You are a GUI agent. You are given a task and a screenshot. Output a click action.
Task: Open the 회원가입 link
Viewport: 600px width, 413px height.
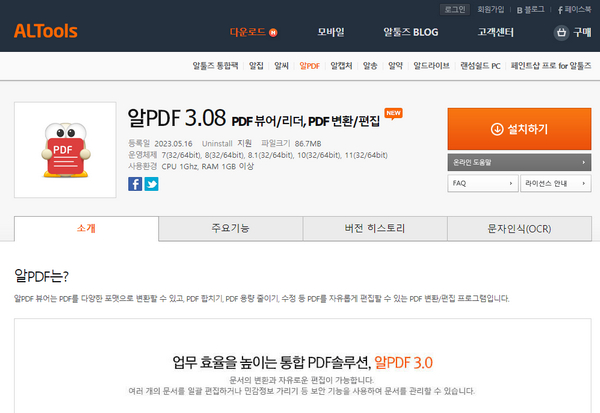(491, 10)
